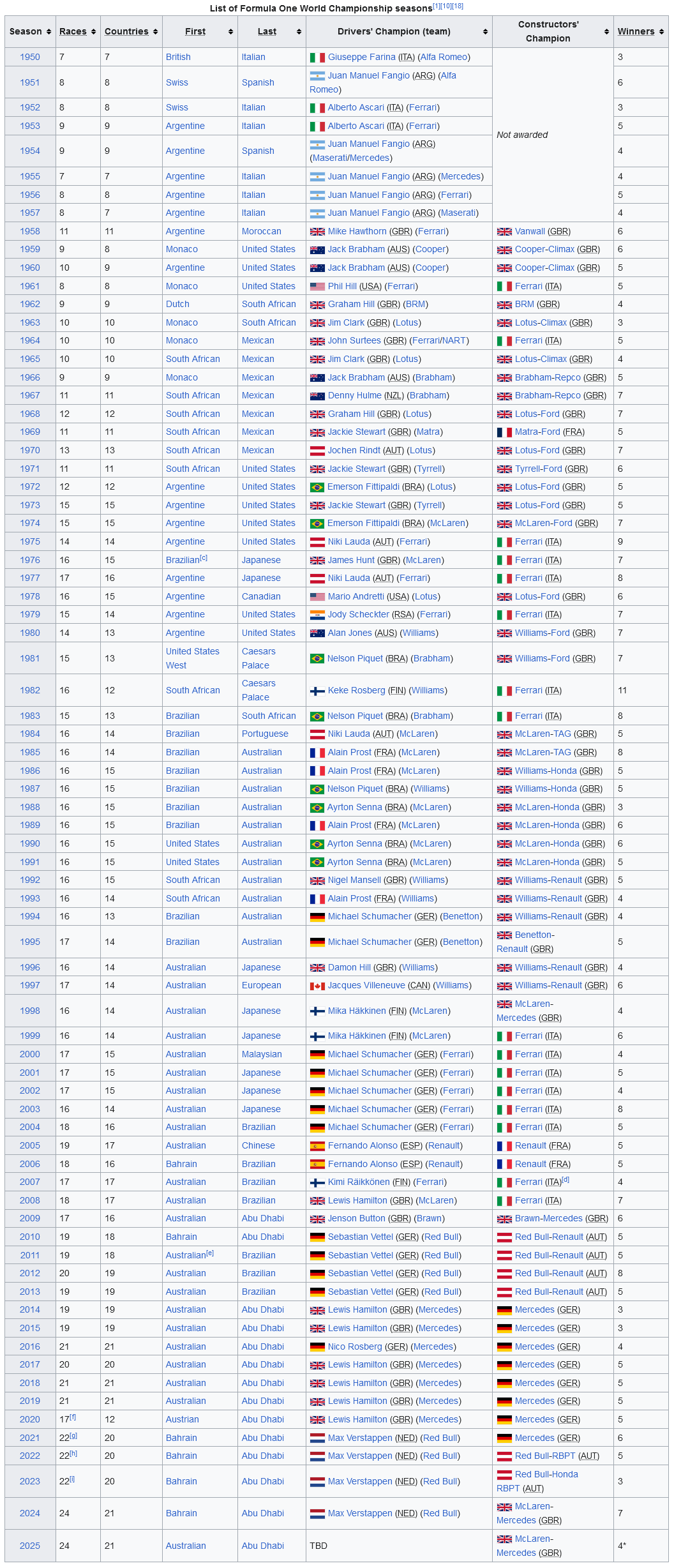The image size is (674, 1568).
Task: Click sort arrows in Winners header
Action: tap(661, 31)
